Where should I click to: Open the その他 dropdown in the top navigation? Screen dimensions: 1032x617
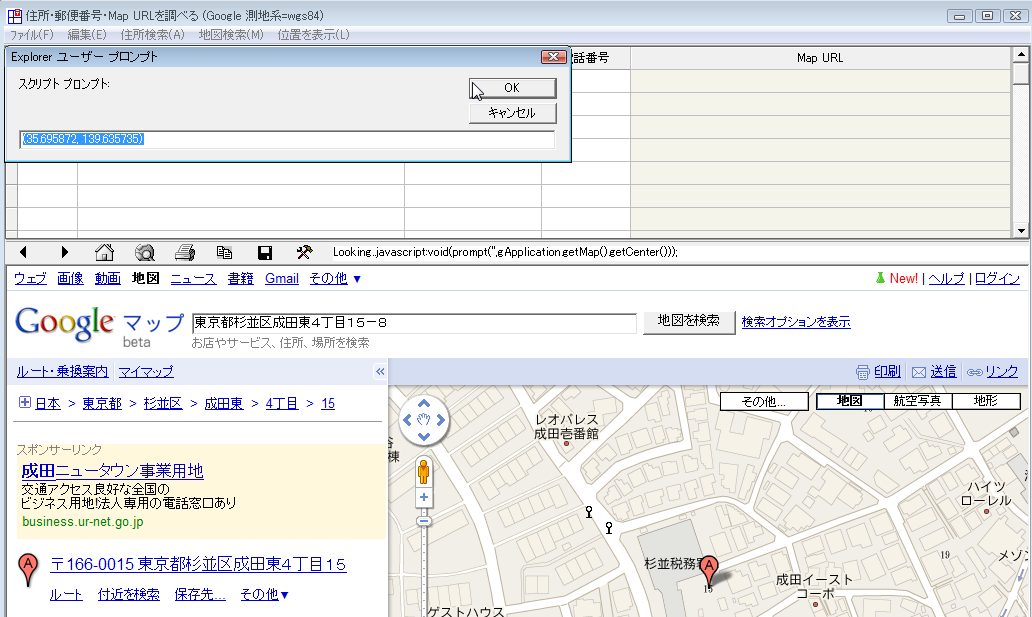pyautogui.click(x=335, y=279)
